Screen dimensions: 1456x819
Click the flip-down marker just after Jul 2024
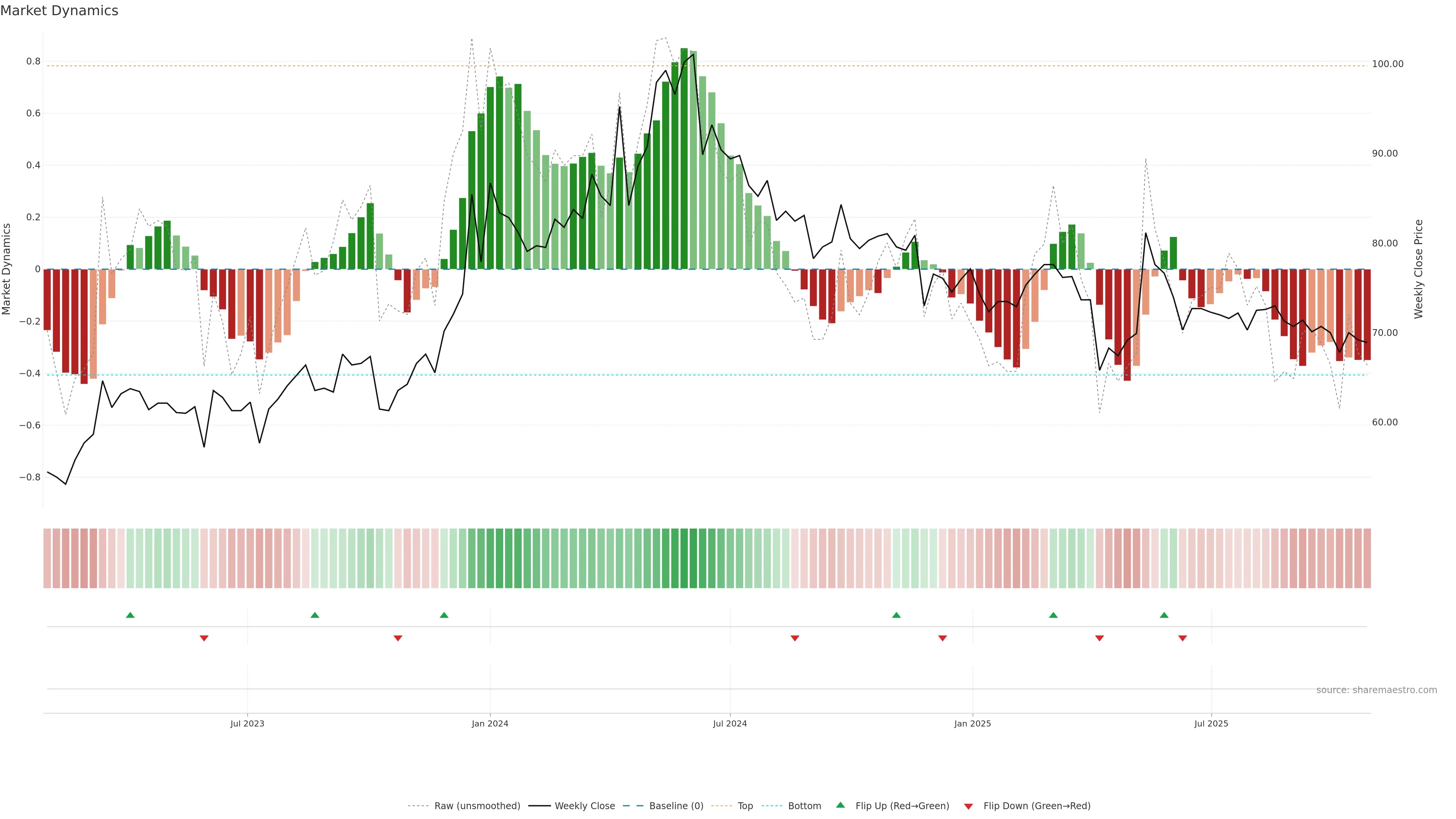click(x=795, y=638)
